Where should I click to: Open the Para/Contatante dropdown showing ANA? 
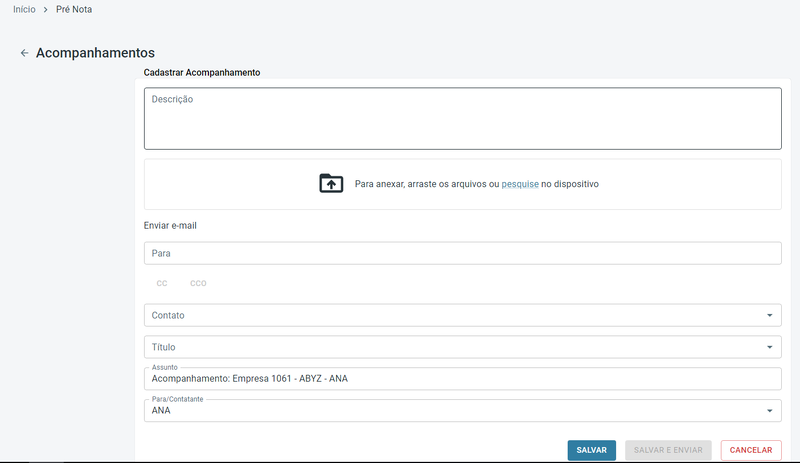pos(462,410)
